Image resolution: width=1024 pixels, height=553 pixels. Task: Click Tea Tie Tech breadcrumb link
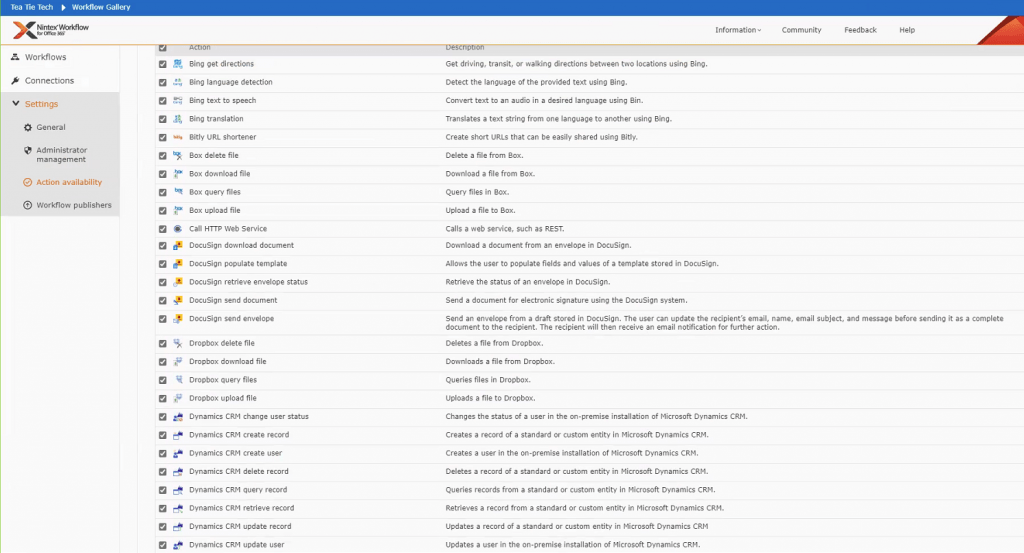click(31, 7)
